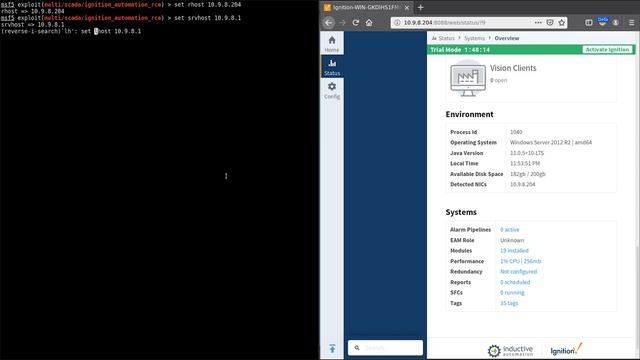
Task: Click the site information icon in address bar
Action: click(397, 22)
